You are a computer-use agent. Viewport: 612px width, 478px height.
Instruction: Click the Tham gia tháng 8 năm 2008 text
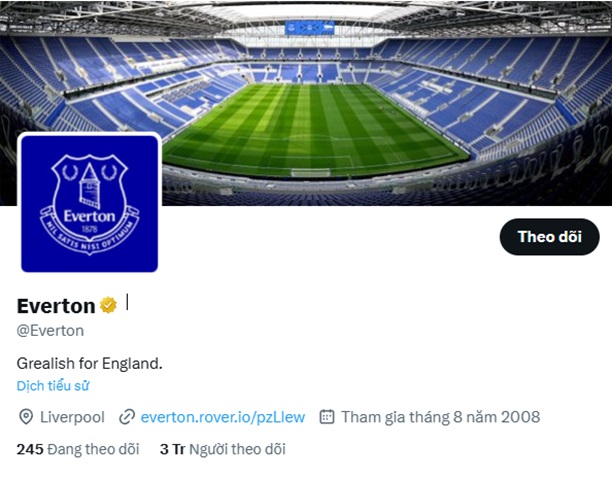440,417
